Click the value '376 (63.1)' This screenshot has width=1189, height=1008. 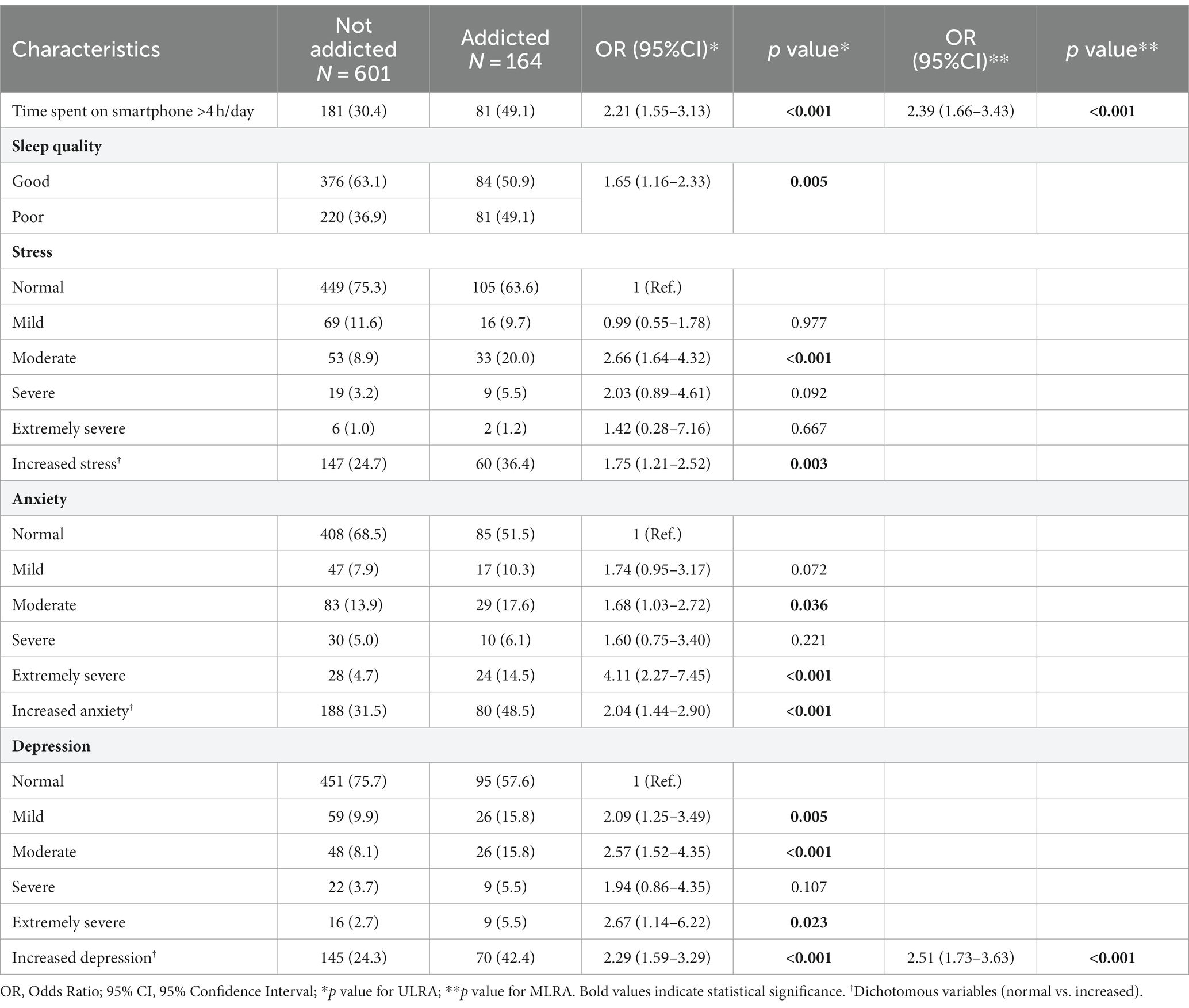(353, 182)
